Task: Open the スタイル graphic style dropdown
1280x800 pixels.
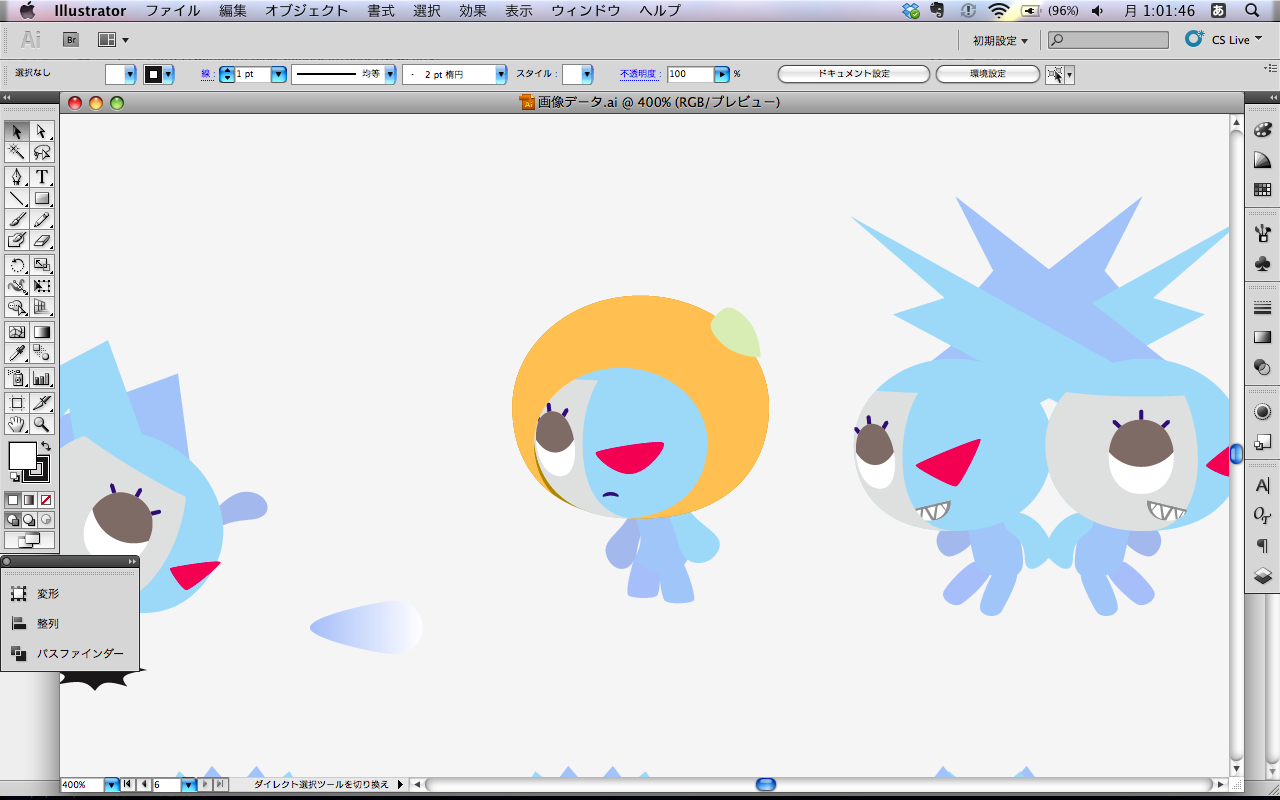Action: [x=587, y=74]
